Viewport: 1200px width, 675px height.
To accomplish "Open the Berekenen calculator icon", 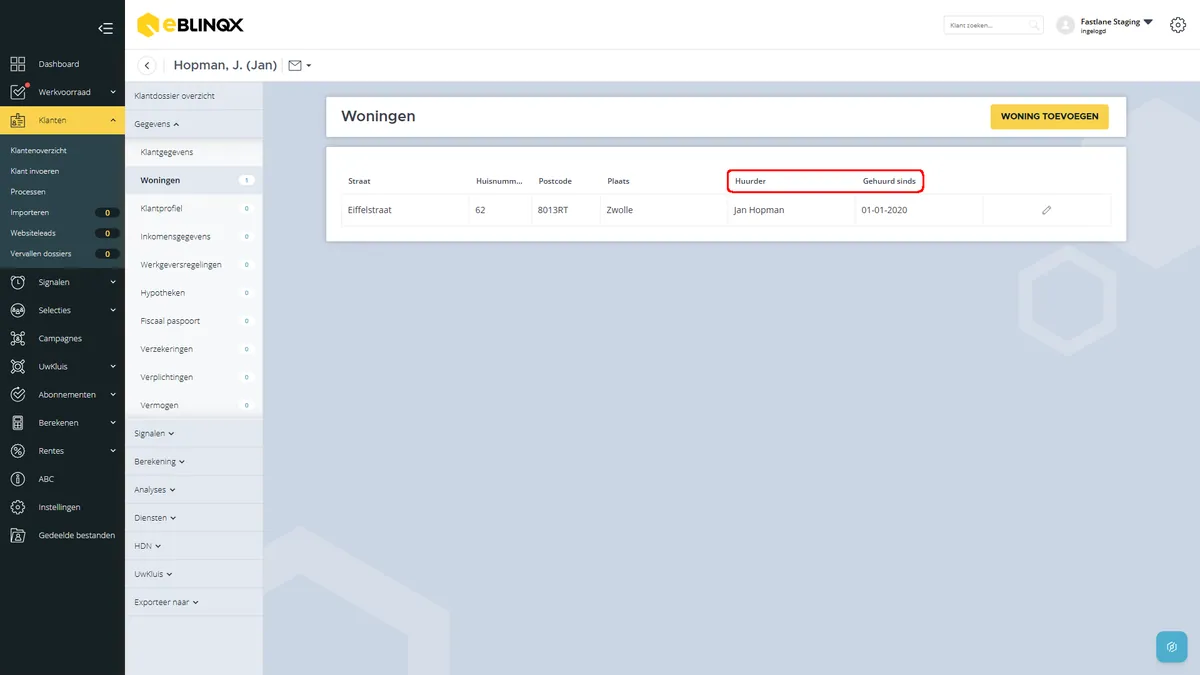I will tap(18, 422).
